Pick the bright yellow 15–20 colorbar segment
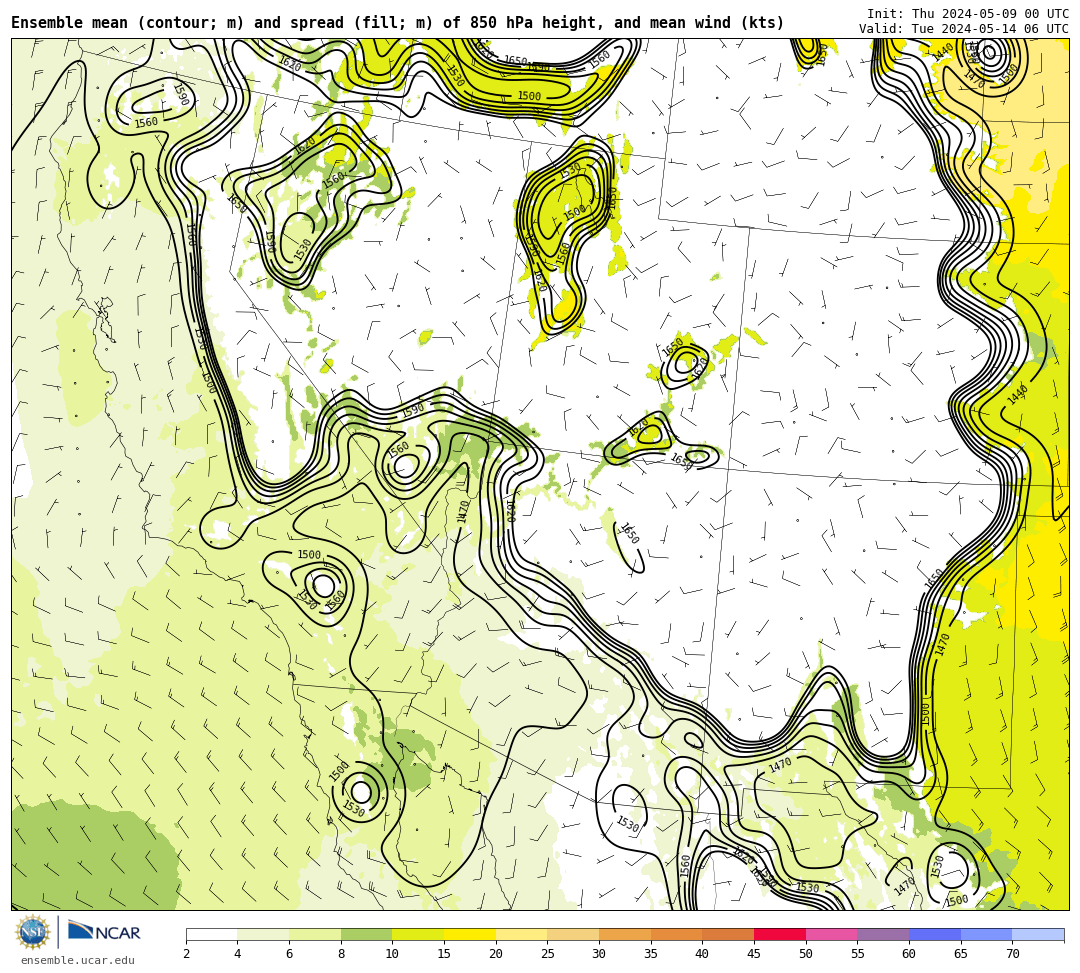Viewport: 1080px width, 973px height. coord(470,934)
